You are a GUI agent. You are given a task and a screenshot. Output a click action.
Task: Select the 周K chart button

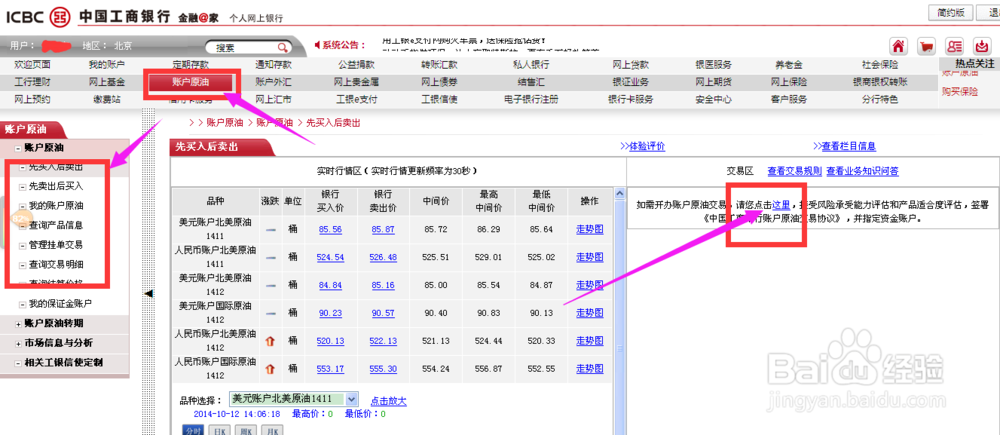(245, 431)
